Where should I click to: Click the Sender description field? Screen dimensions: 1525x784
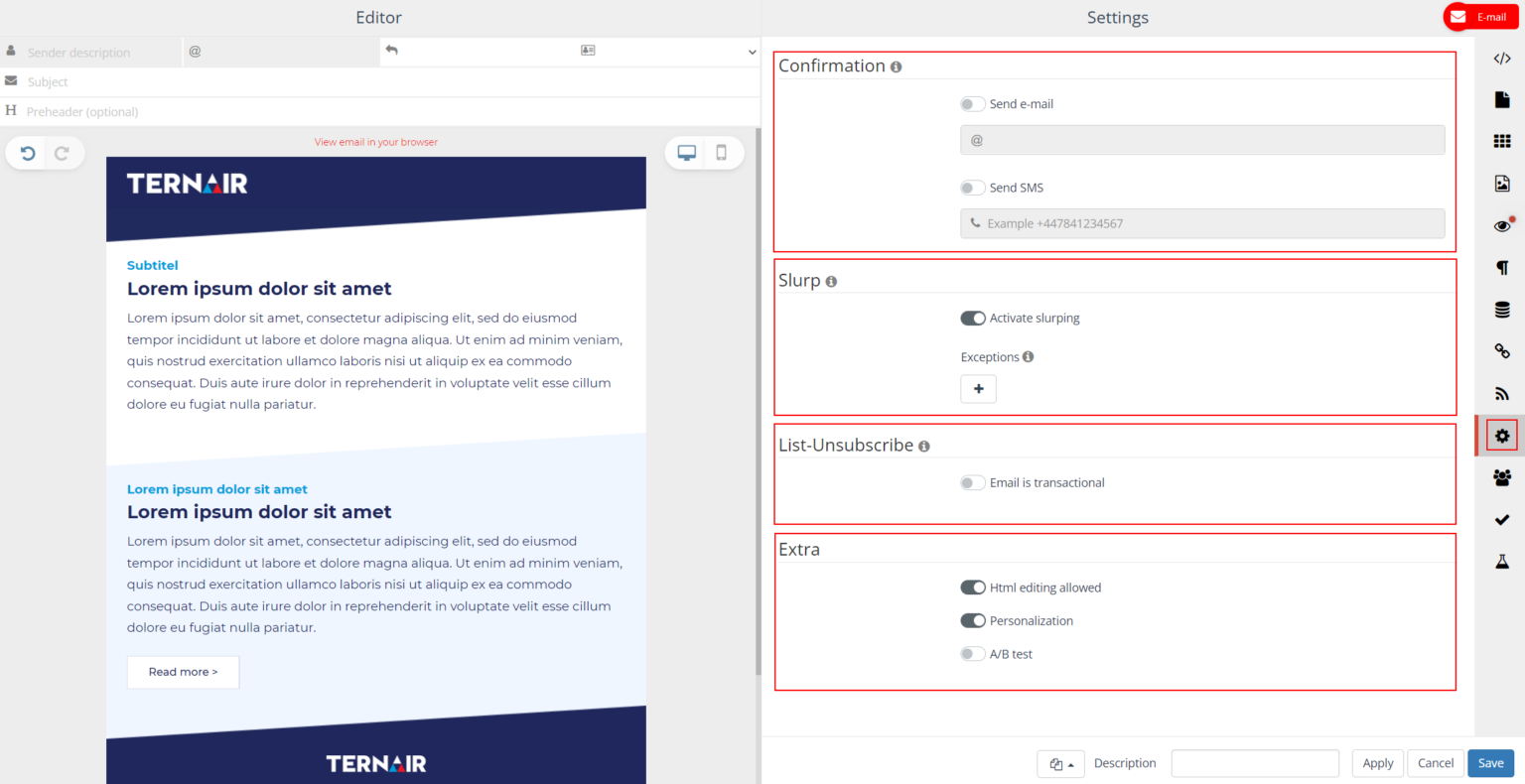[x=91, y=52]
